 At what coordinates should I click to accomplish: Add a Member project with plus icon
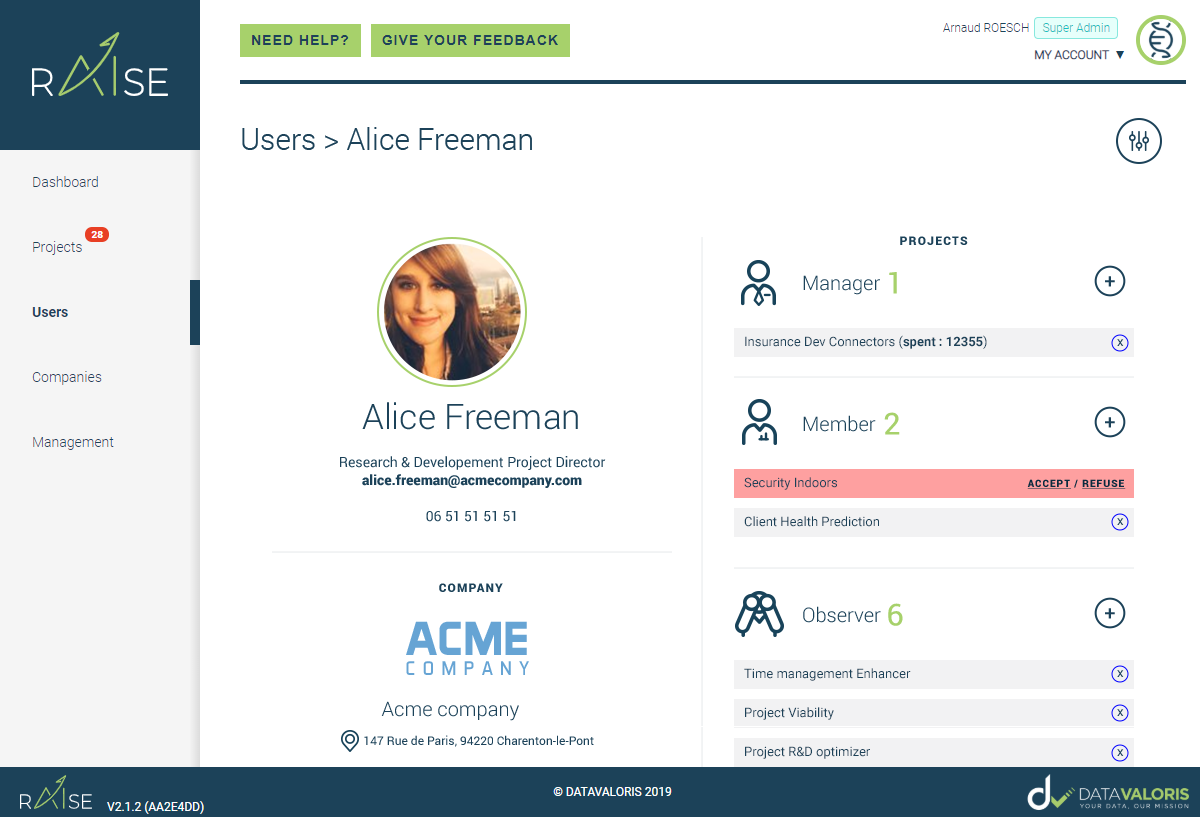pyautogui.click(x=1110, y=422)
